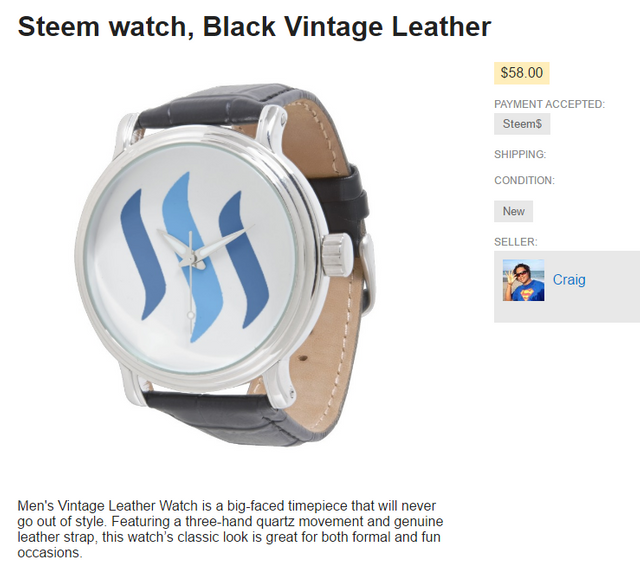640x576 pixels.
Task: Open seller Craig's profile link
Action: 569,280
